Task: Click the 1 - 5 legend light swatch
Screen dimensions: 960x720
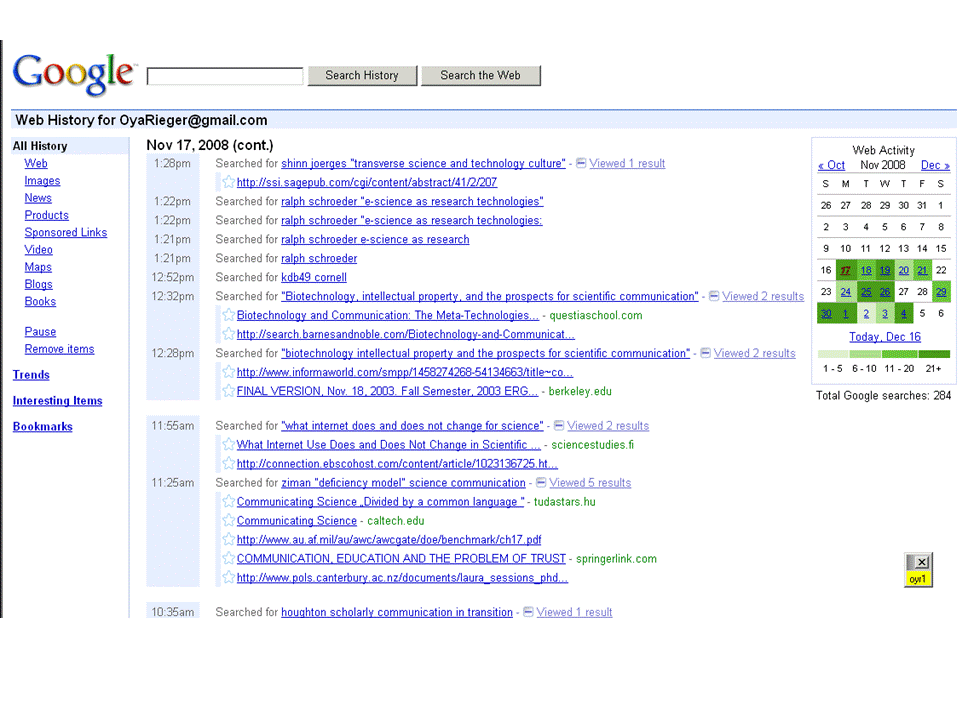Action: coord(833,354)
